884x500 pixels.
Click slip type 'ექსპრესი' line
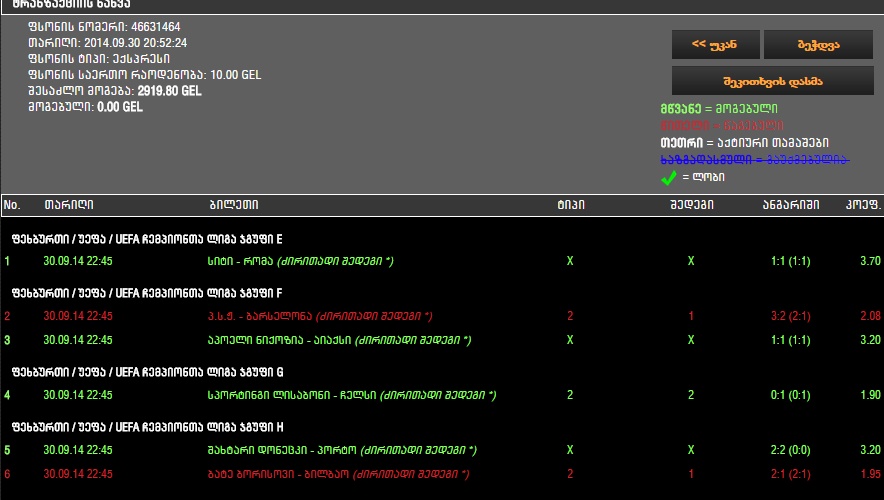(99, 59)
